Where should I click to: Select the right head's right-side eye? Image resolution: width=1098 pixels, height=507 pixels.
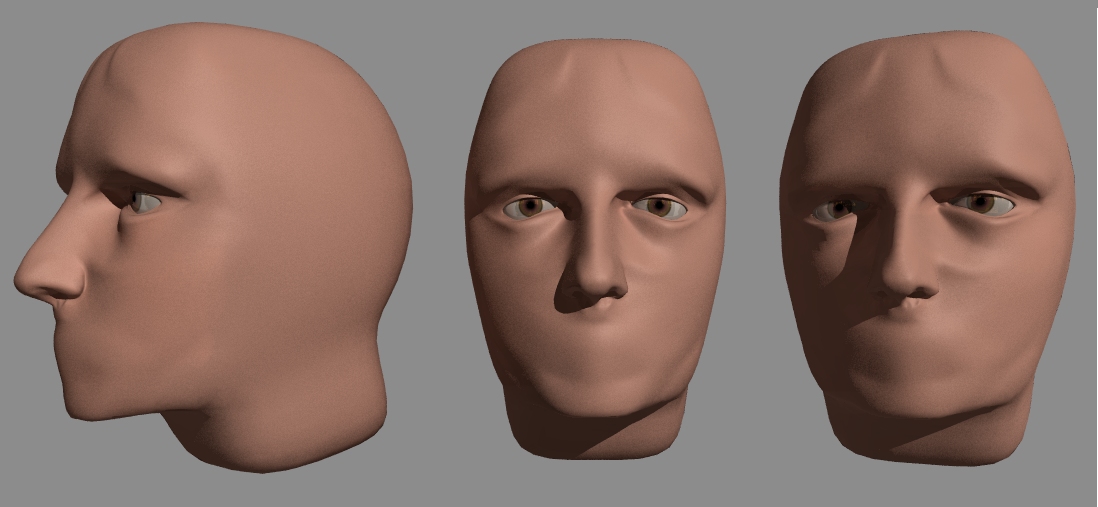[x=984, y=204]
